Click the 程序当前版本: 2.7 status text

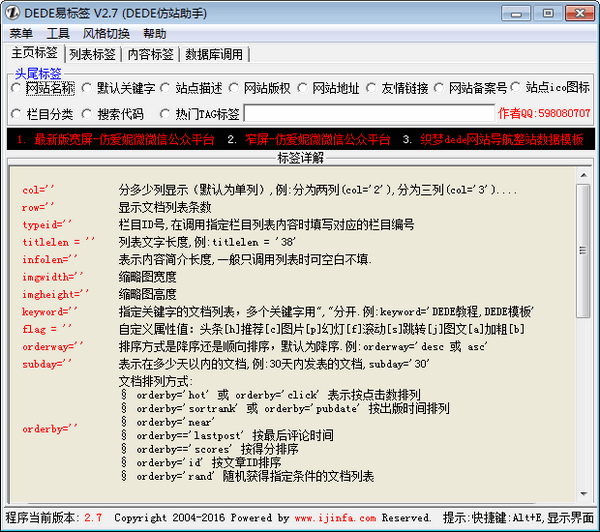pyautogui.click(x=54, y=518)
